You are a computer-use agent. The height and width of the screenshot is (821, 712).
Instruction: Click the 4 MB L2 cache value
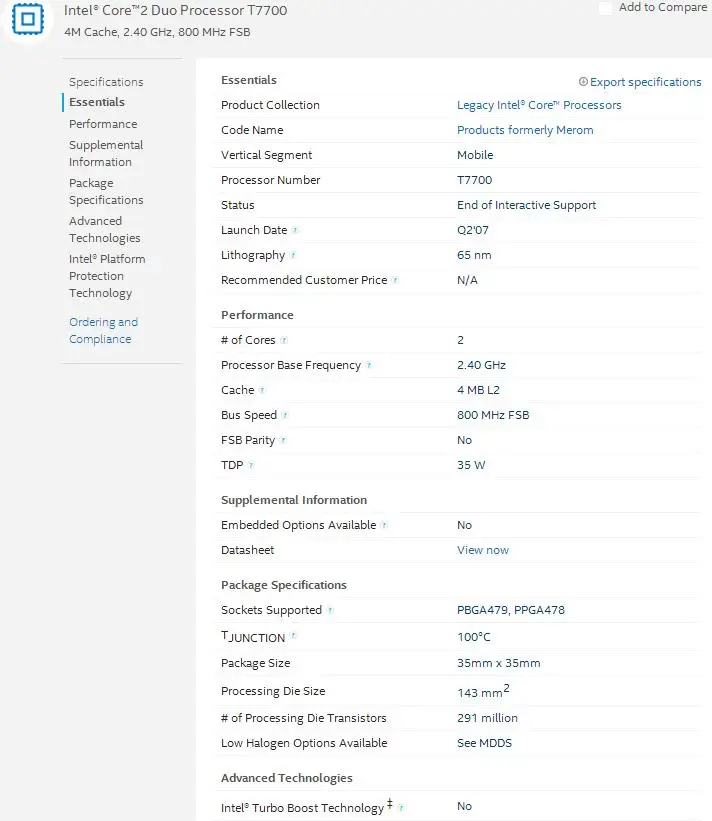(x=478, y=390)
